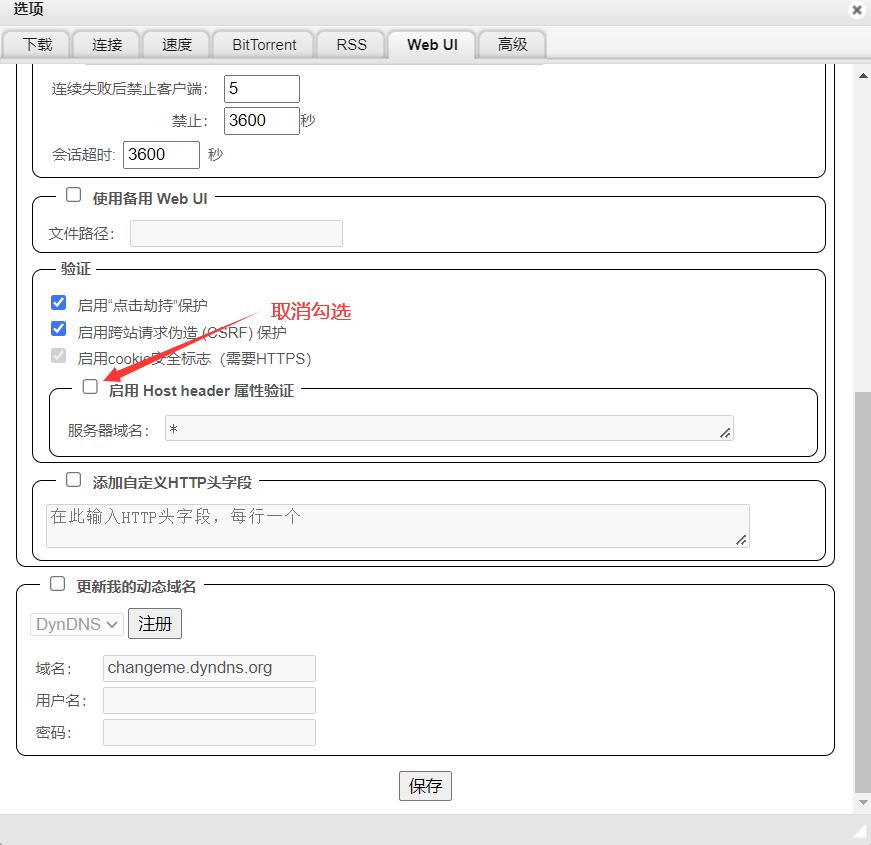Disable 启用"点击劫持"保护 checkbox
Image resolution: width=871 pixels, height=845 pixels.
[58, 302]
